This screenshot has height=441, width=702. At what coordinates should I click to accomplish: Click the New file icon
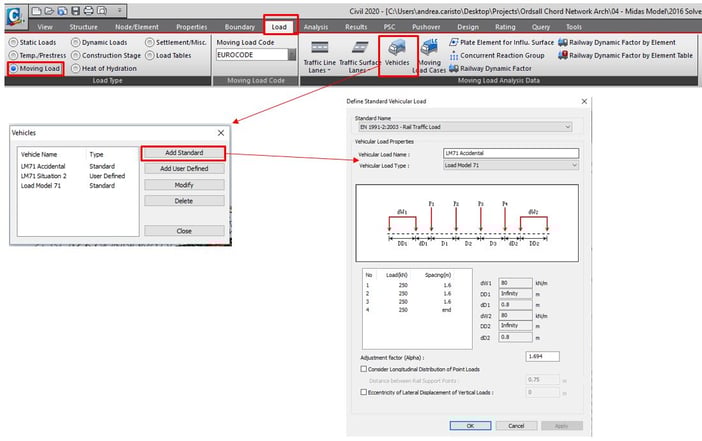tap(37, 10)
